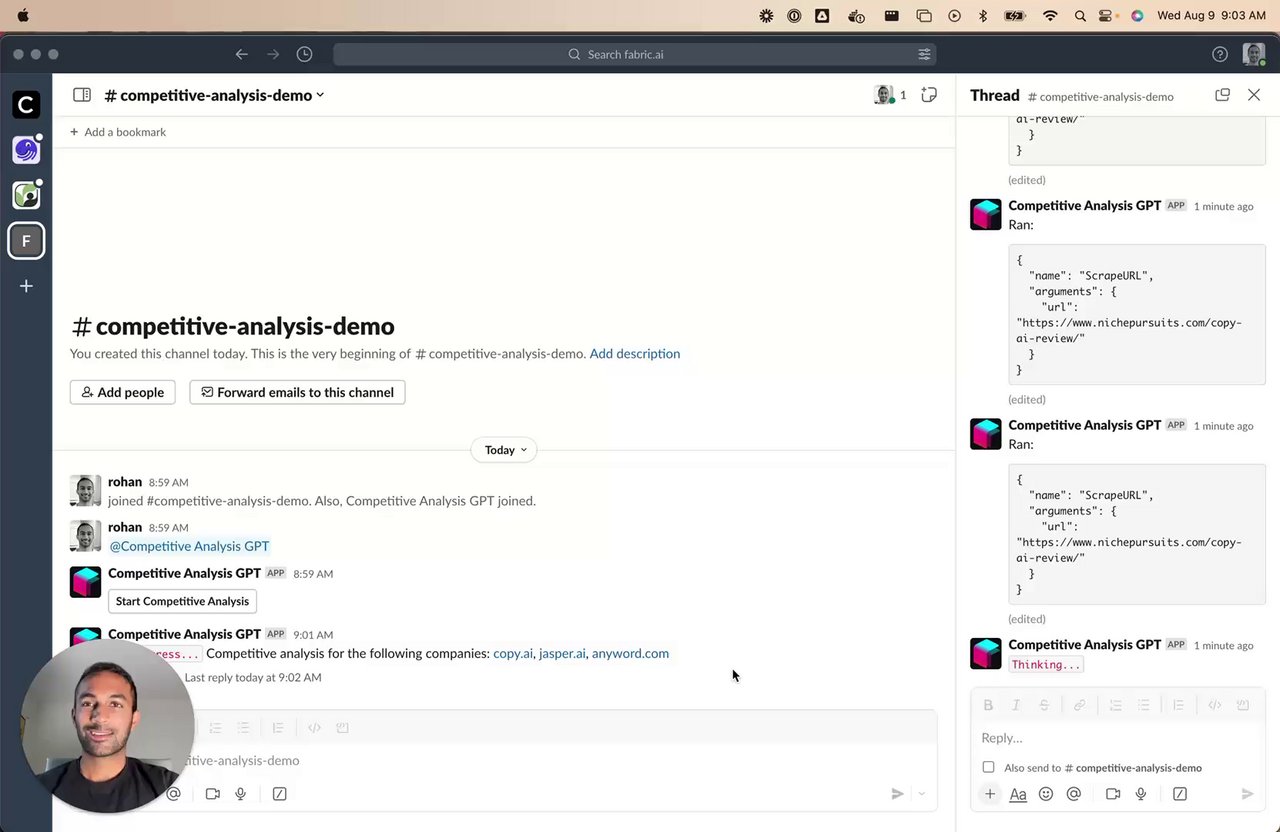Toggle code formatting in thread reply toolbar
Screen dimensions: 1280x832
pos(1215,705)
